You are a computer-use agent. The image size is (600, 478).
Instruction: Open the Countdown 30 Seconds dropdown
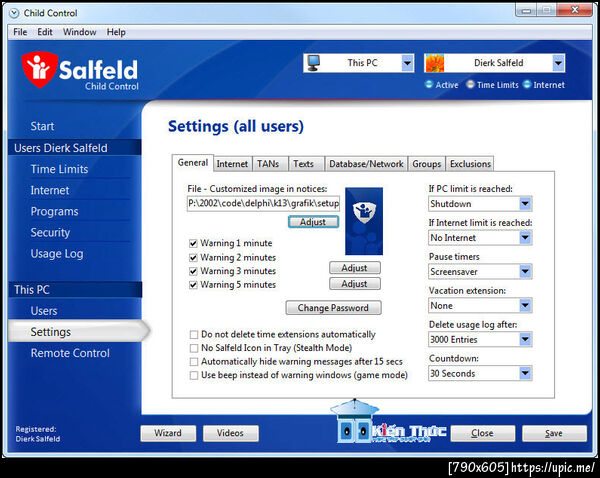pos(525,373)
